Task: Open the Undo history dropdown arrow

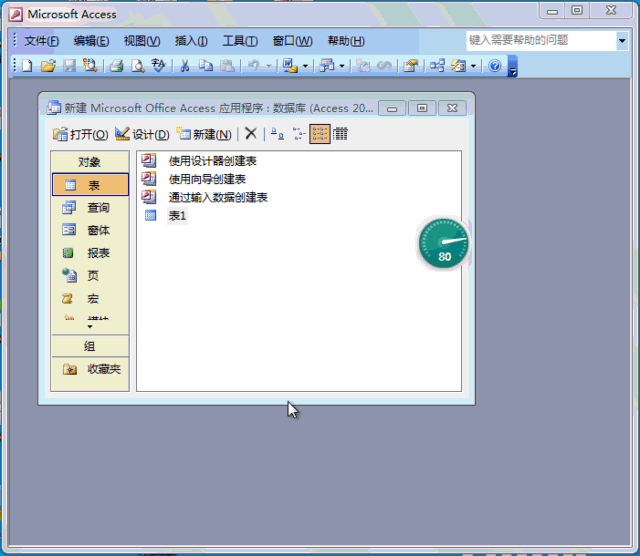Action: pyautogui.click(x=269, y=66)
